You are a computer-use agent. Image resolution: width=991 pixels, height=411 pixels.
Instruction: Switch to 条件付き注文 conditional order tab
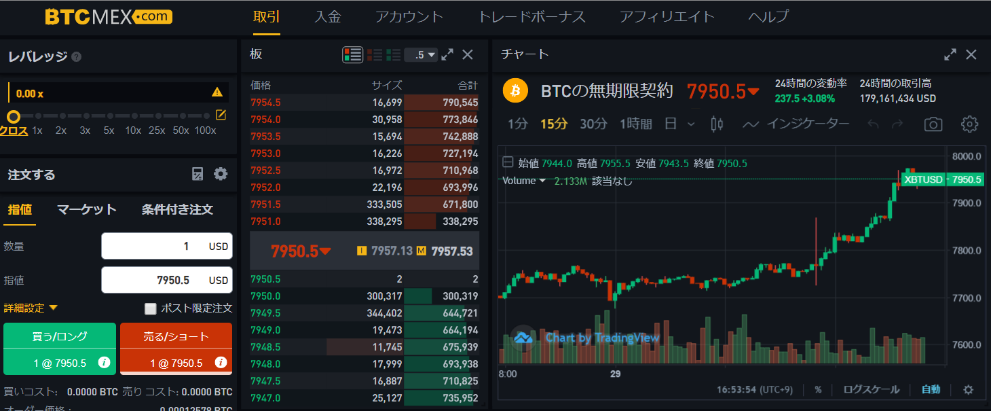point(177,209)
